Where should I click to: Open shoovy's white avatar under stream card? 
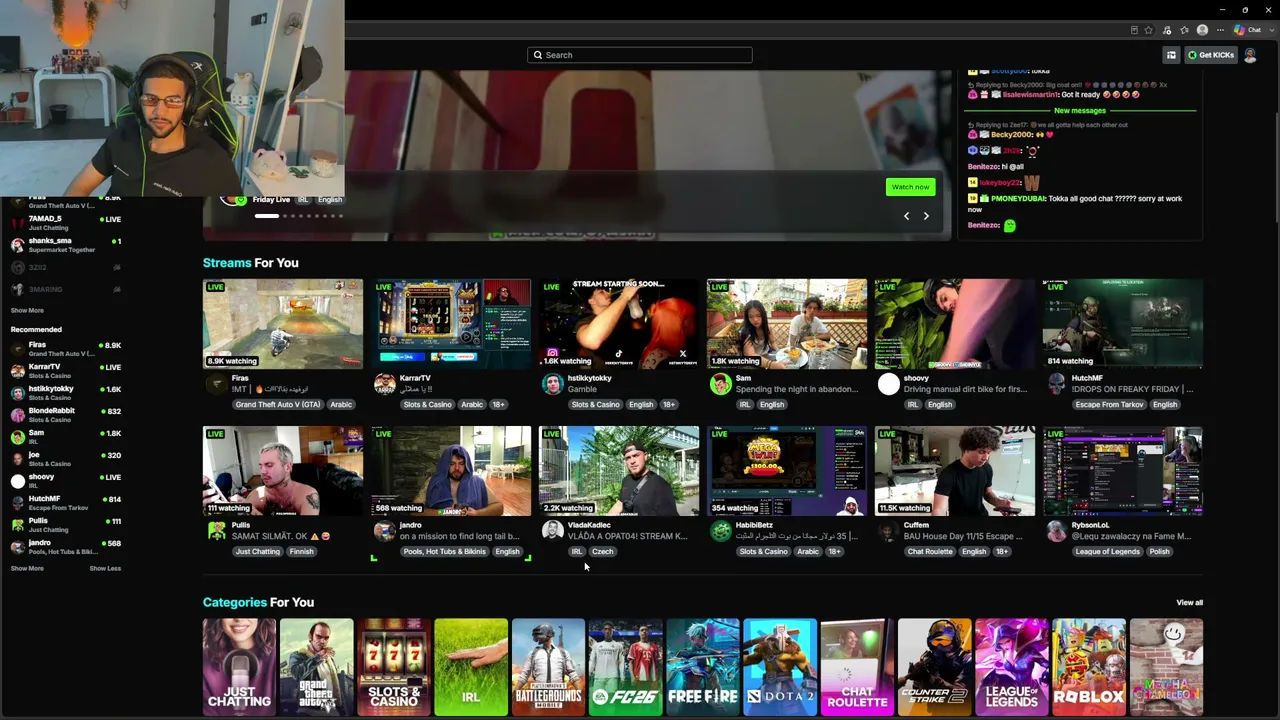click(888, 385)
